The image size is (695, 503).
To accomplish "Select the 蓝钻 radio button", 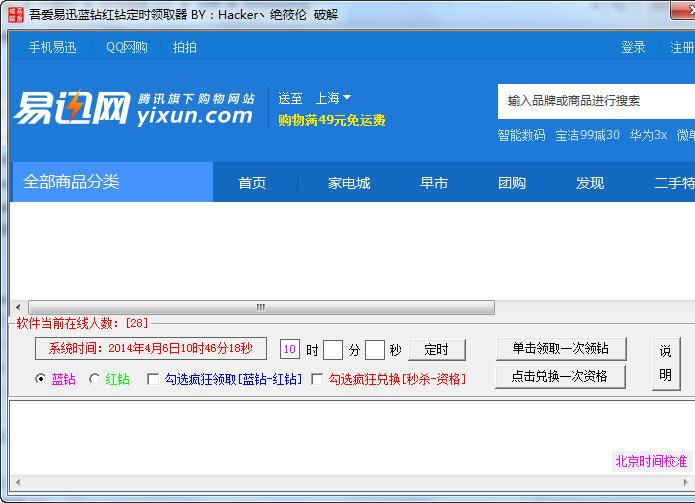I will click(40, 379).
